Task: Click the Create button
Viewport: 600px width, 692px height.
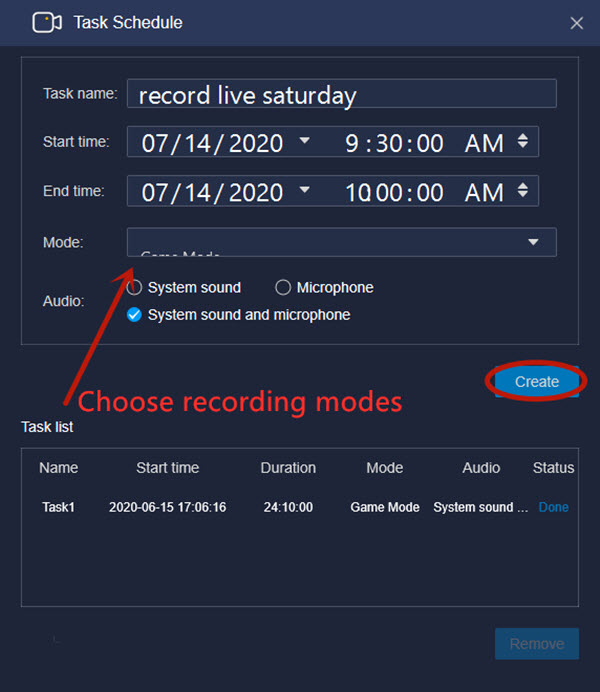Action: pos(536,382)
